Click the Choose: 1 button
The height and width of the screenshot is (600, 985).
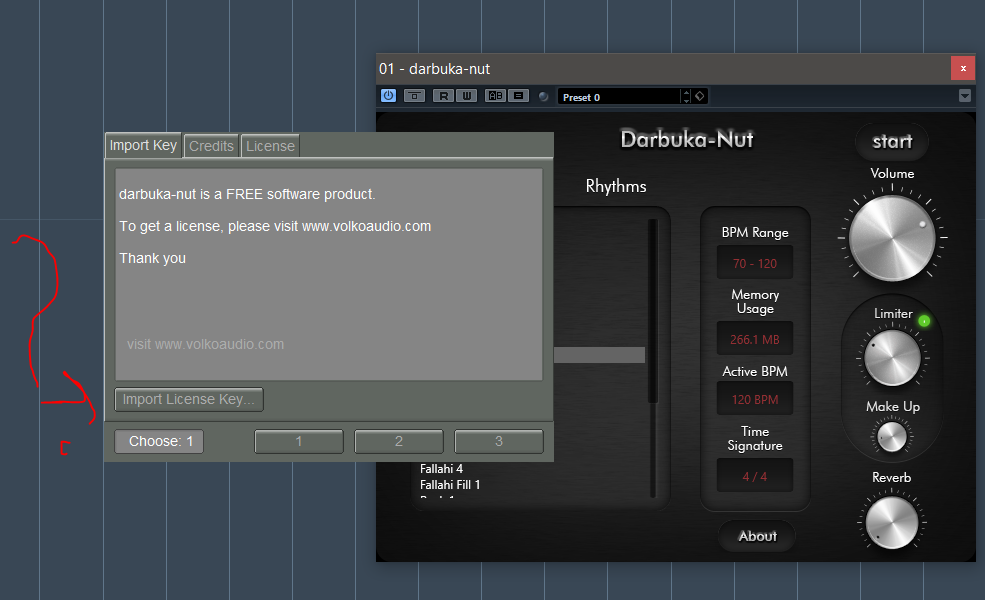coord(159,441)
